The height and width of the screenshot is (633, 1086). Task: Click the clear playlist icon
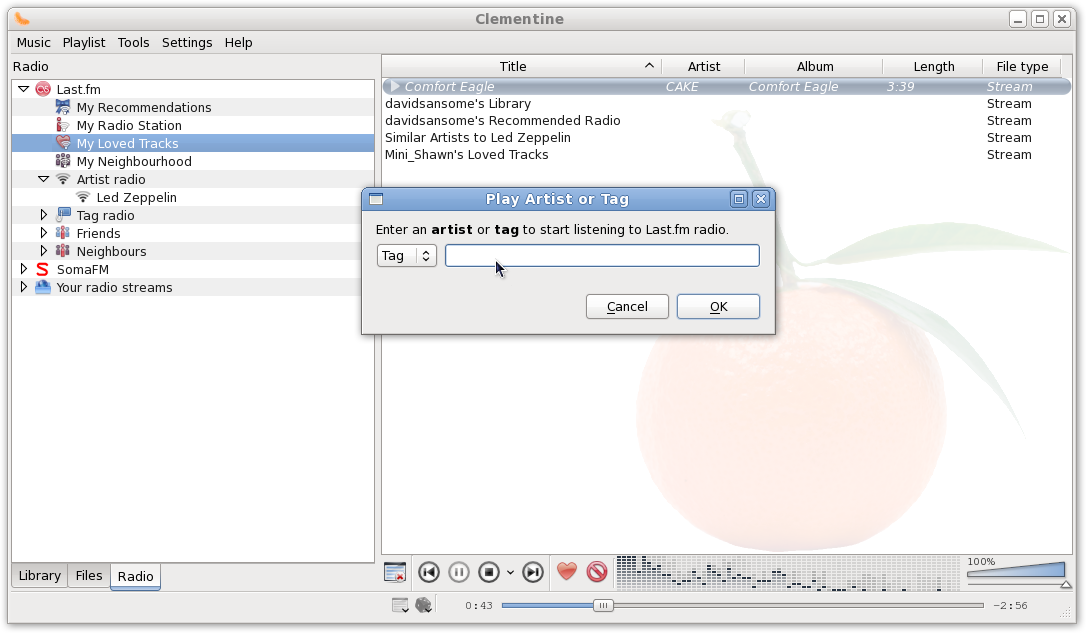[395, 572]
